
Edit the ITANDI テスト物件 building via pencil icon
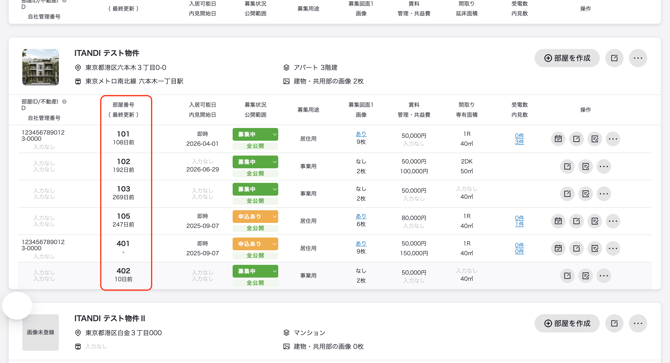tap(614, 58)
